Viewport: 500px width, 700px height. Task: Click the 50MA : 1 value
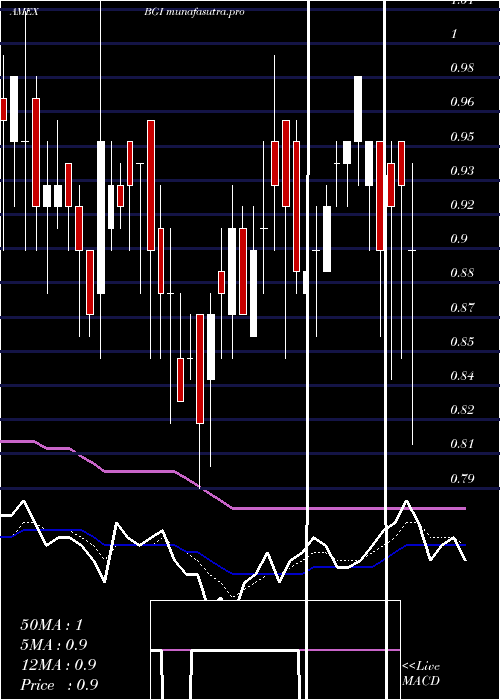[52, 625]
